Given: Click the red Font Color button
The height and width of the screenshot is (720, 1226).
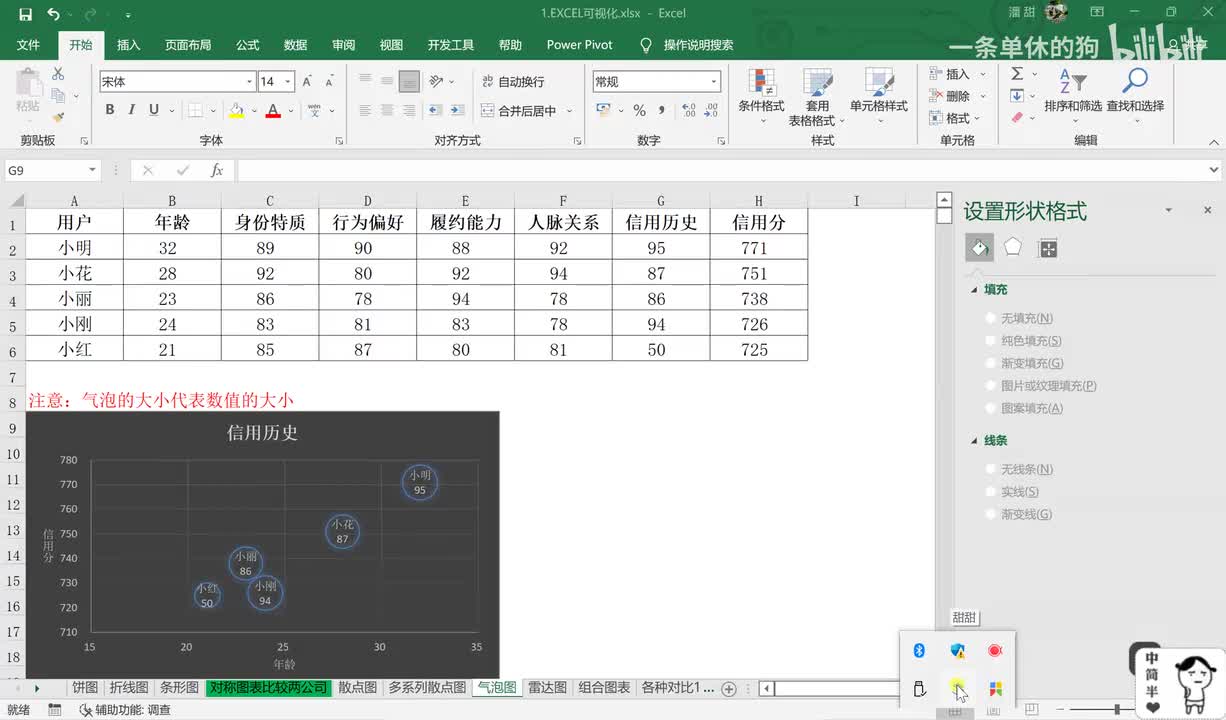Looking at the screenshot, I should coord(273,110).
